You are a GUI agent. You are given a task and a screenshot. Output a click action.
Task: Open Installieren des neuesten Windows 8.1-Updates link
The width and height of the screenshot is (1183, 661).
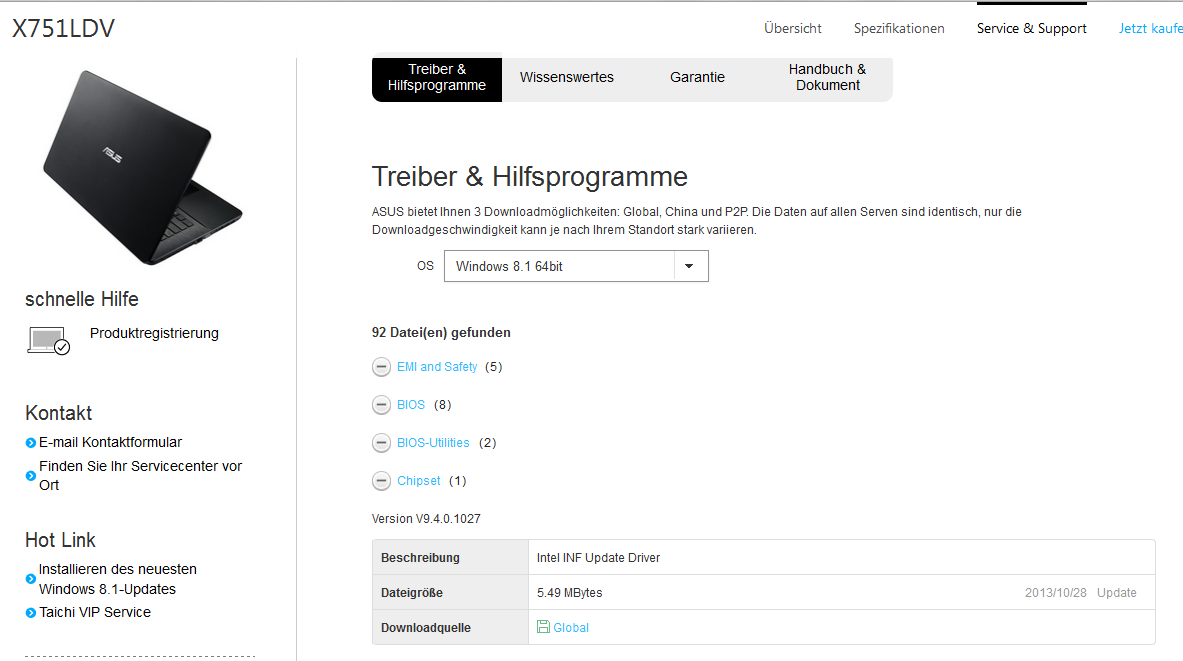[118, 579]
